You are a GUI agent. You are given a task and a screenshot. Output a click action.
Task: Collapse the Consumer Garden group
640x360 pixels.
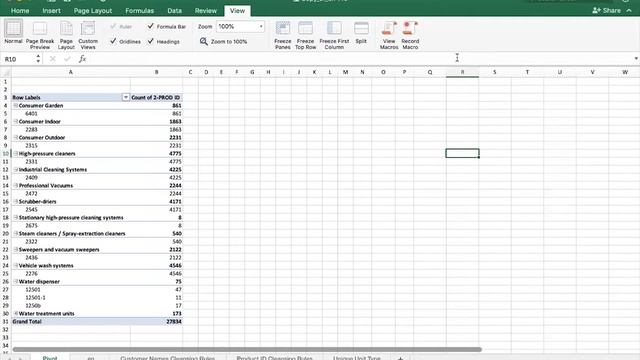click(x=16, y=105)
